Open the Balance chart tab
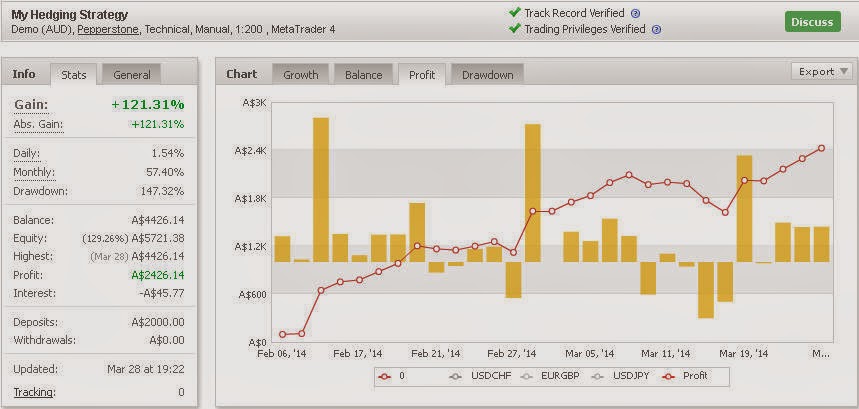The image size is (859, 409). pyautogui.click(x=363, y=75)
